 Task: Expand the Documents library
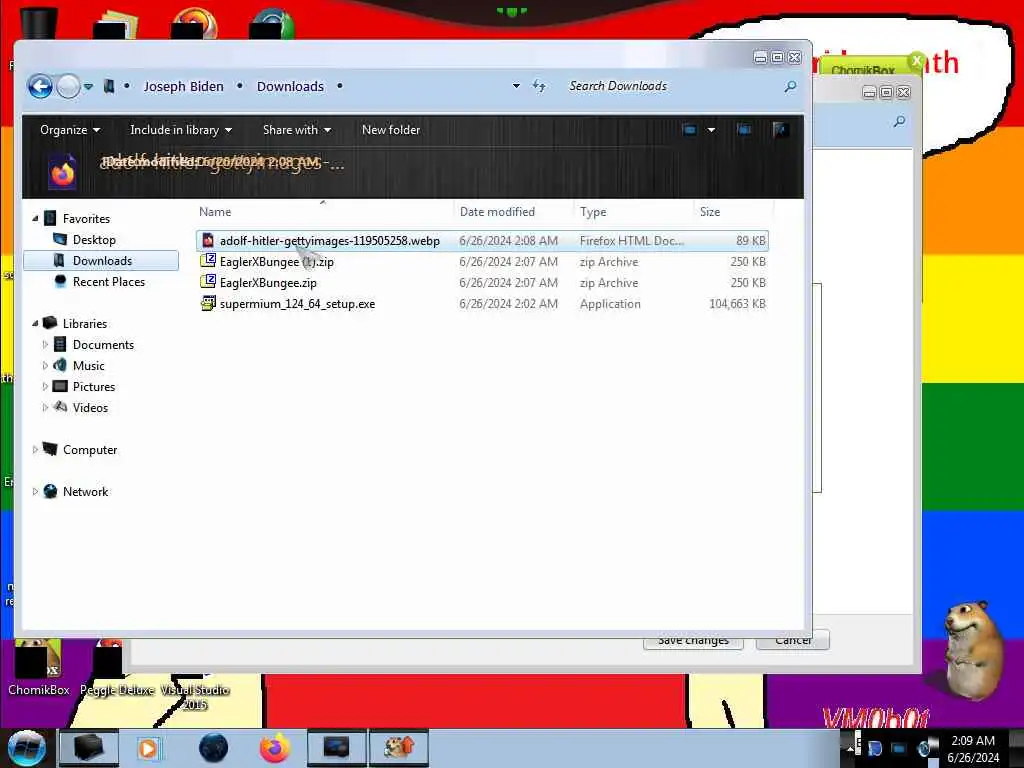pyautogui.click(x=45, y=344)
